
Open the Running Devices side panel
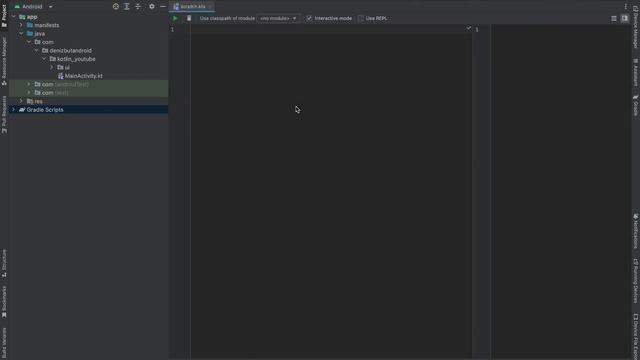(636, 281)
